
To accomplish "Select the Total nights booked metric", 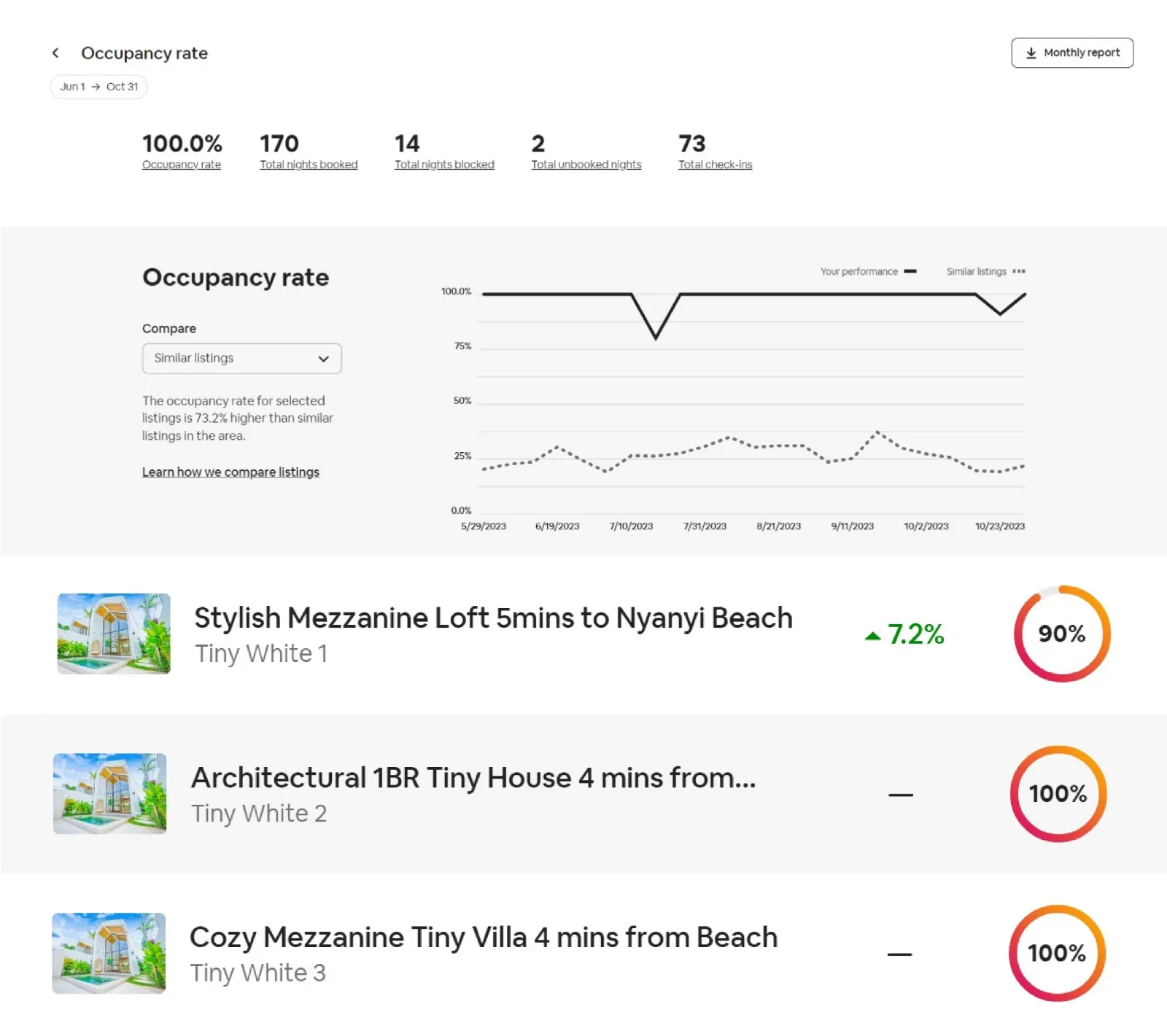I will pos(309,152).
